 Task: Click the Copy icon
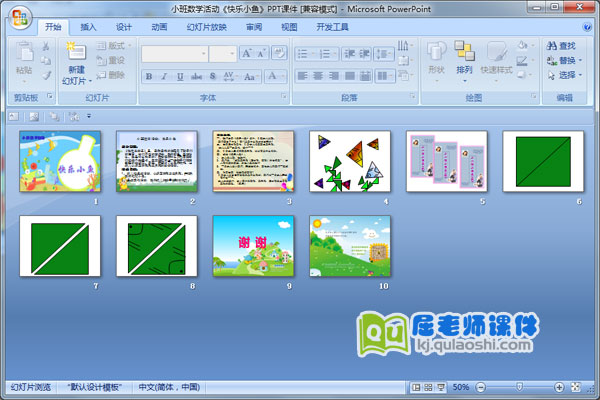(x=46, y=60)
